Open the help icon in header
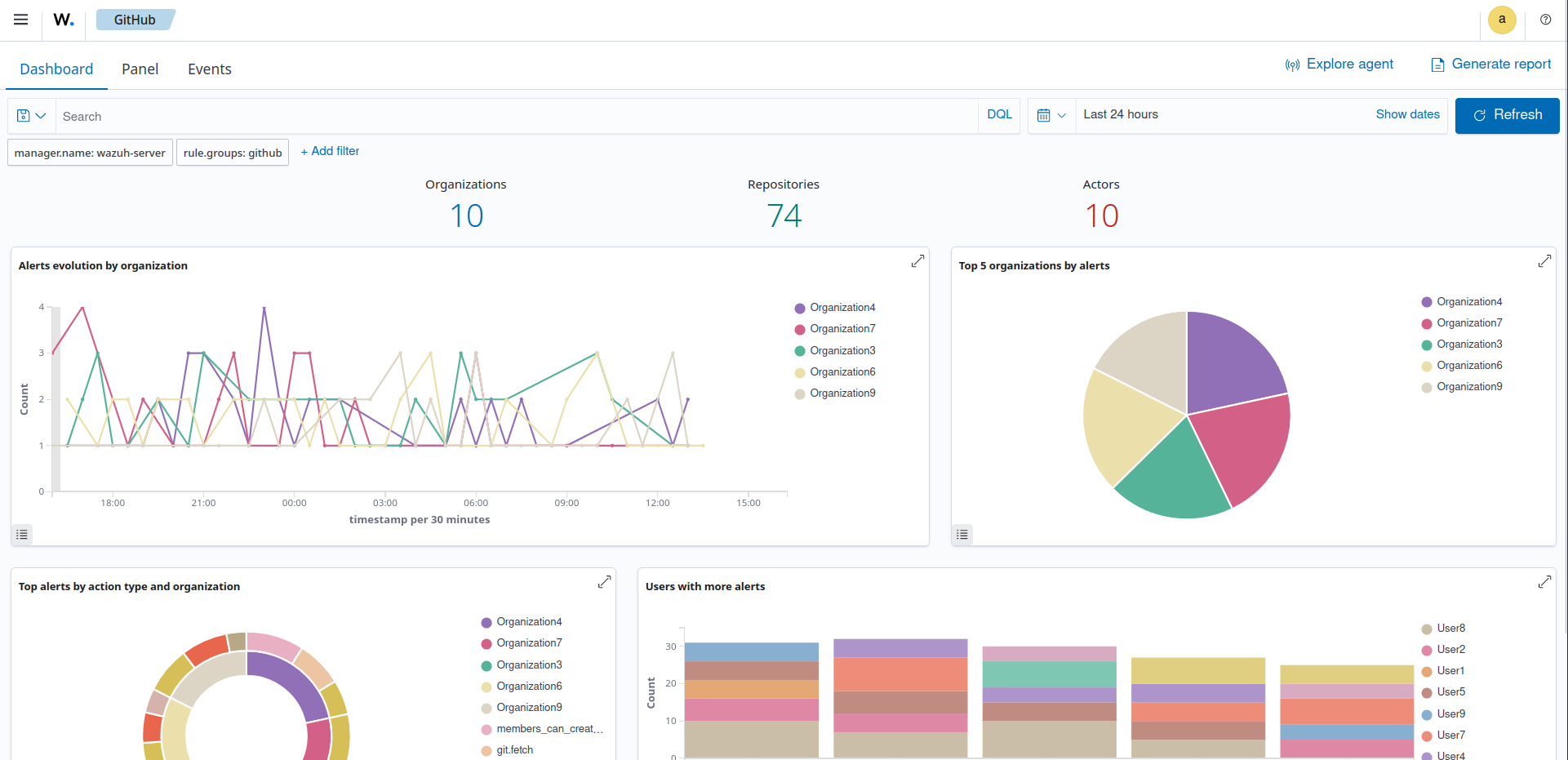The height and width of the screenshot is (760, 1568). [1545, 20]
